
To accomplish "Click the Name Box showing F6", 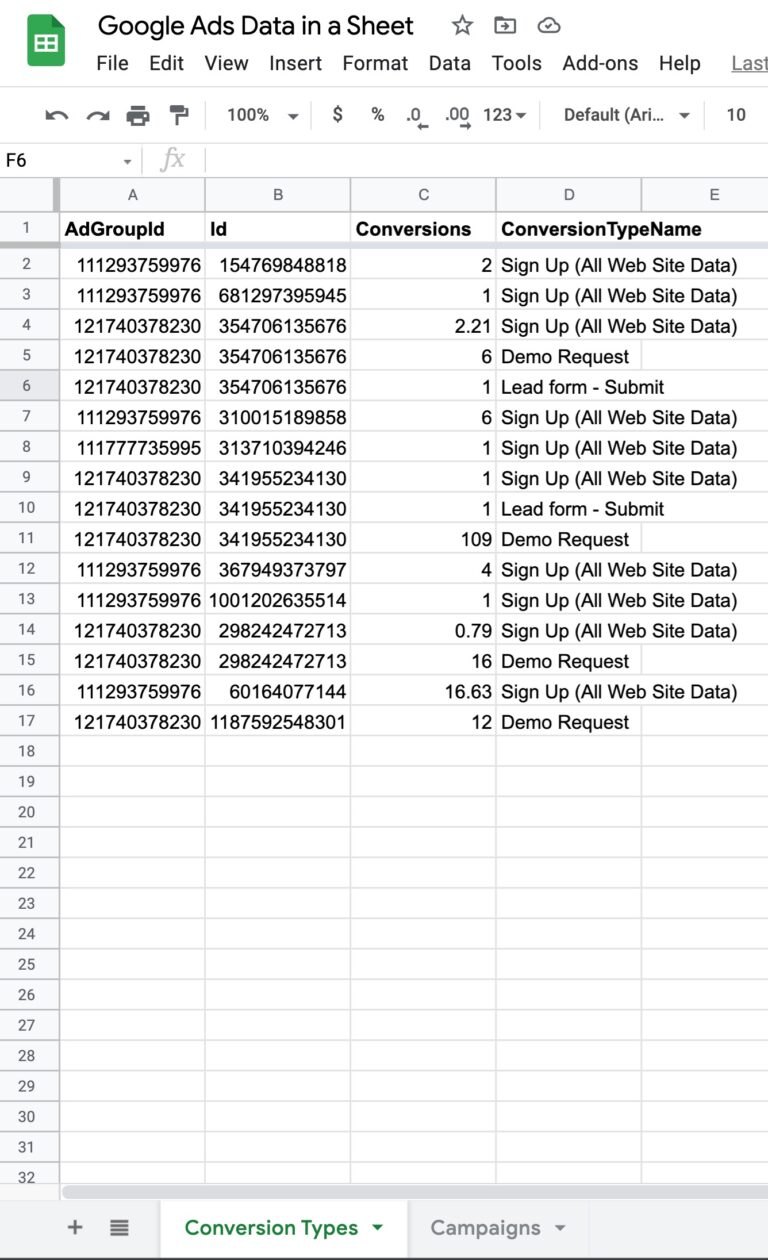I will (x=60, y=160).
